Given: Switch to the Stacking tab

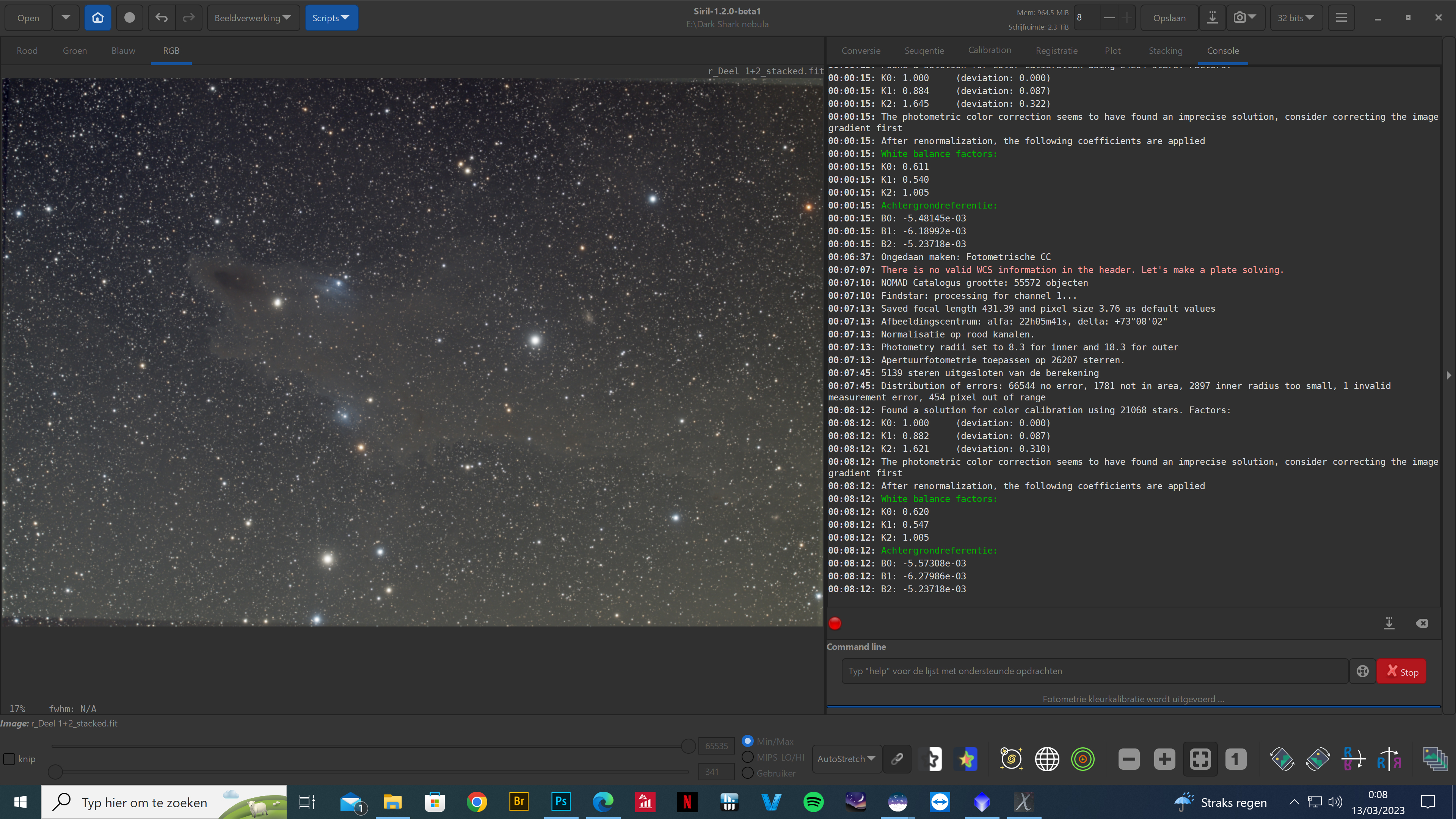Looking at the screenshot, I should pyautogui.click(x=1165, y=50).
